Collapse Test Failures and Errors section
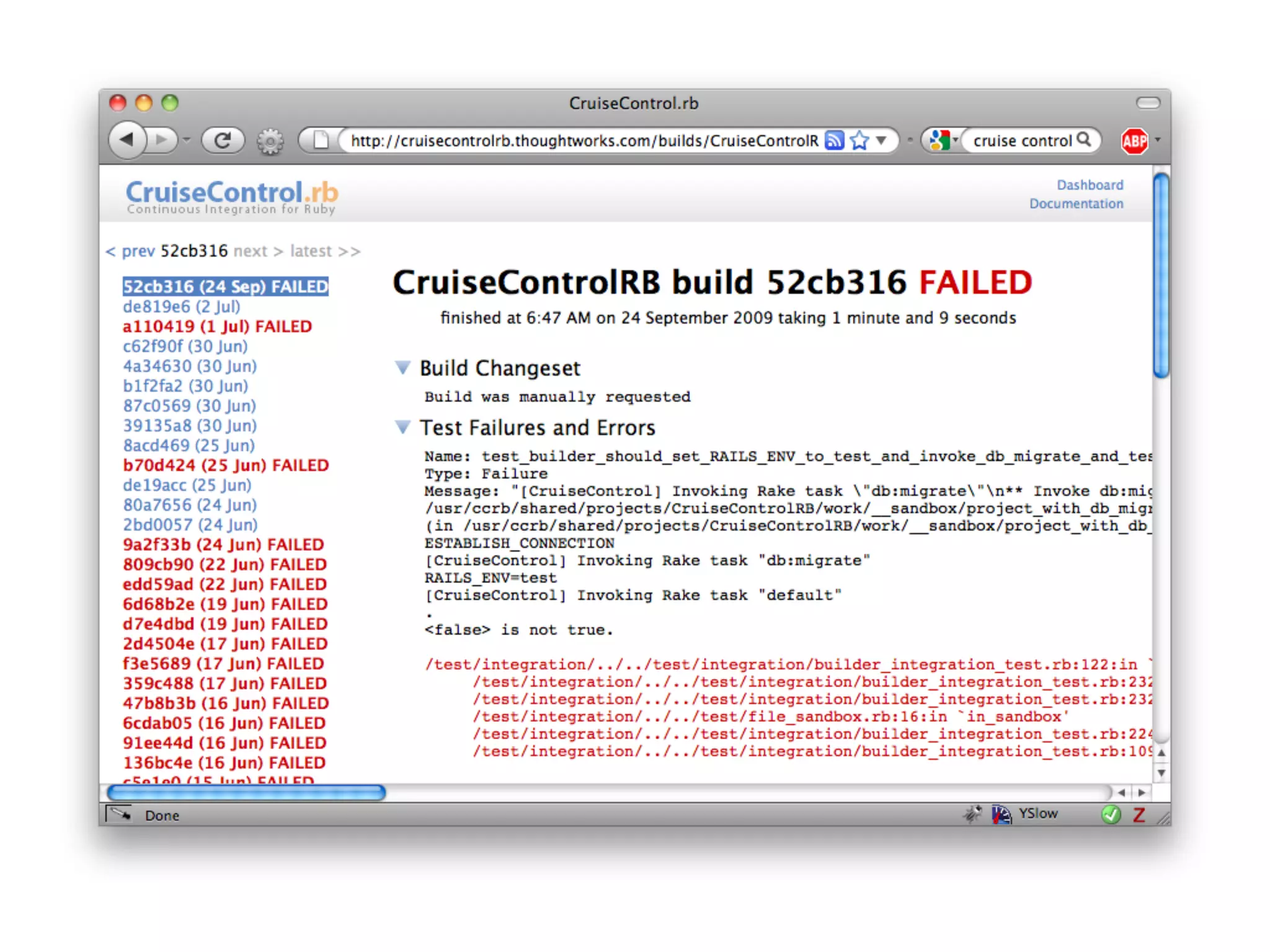This screenshot has width=1270, height=952. (402, 428)
